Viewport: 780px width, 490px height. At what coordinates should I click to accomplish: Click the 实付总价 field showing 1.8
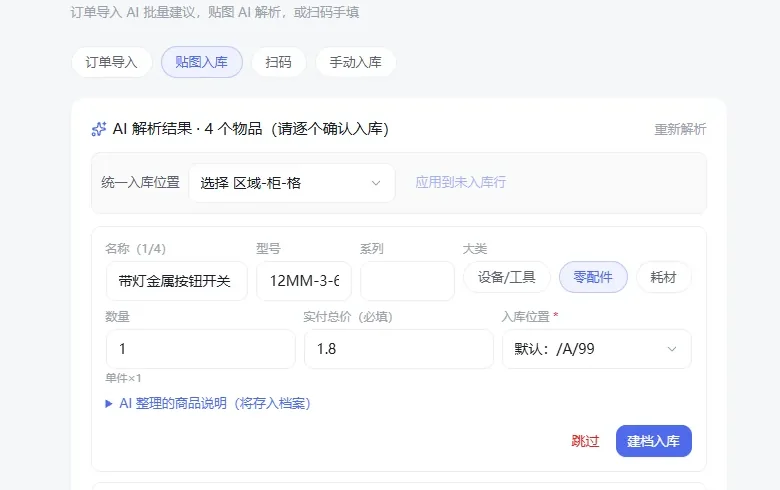click(399, 349)
